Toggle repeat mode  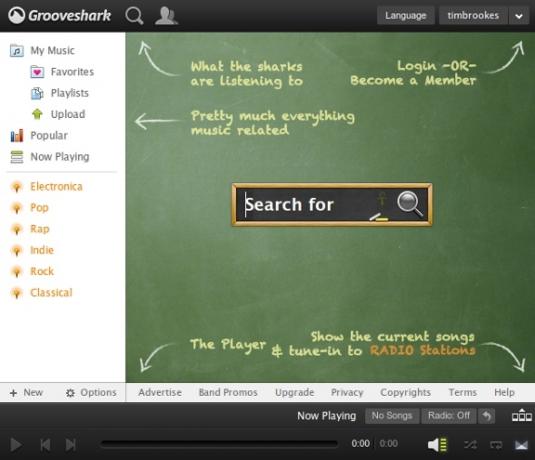point(496,445)
